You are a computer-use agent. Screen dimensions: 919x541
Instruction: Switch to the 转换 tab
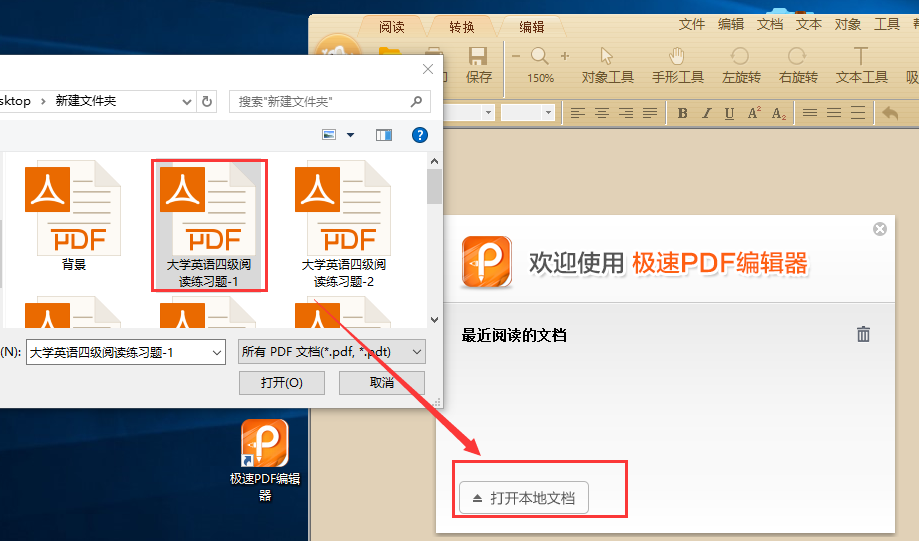point(462,27)
